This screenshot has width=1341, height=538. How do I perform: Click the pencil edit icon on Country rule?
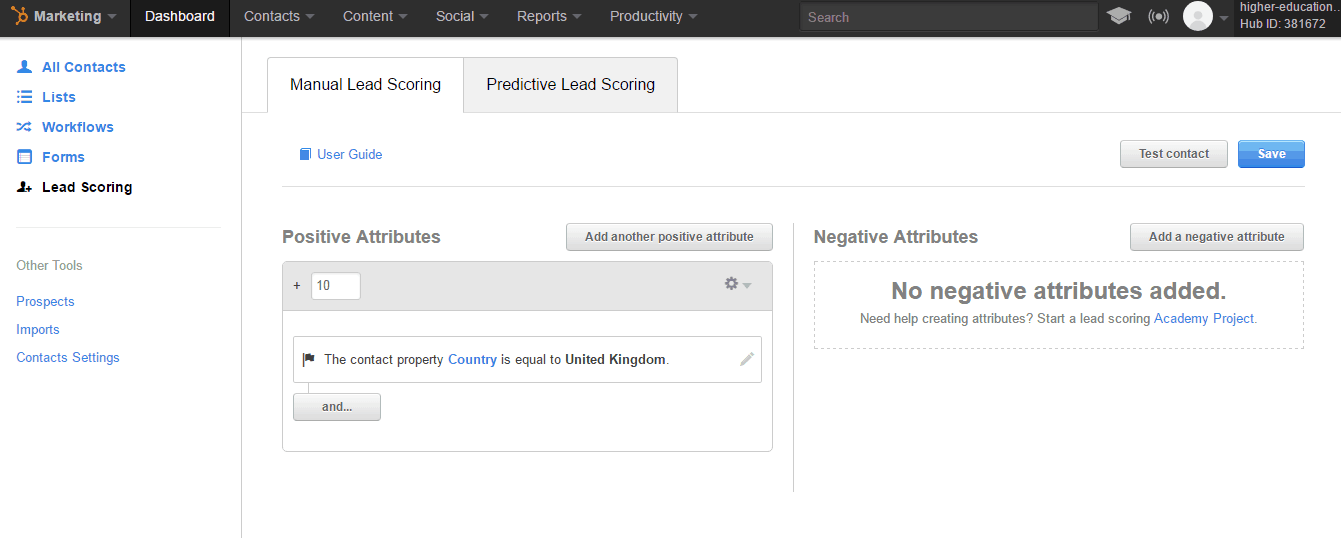746,359
